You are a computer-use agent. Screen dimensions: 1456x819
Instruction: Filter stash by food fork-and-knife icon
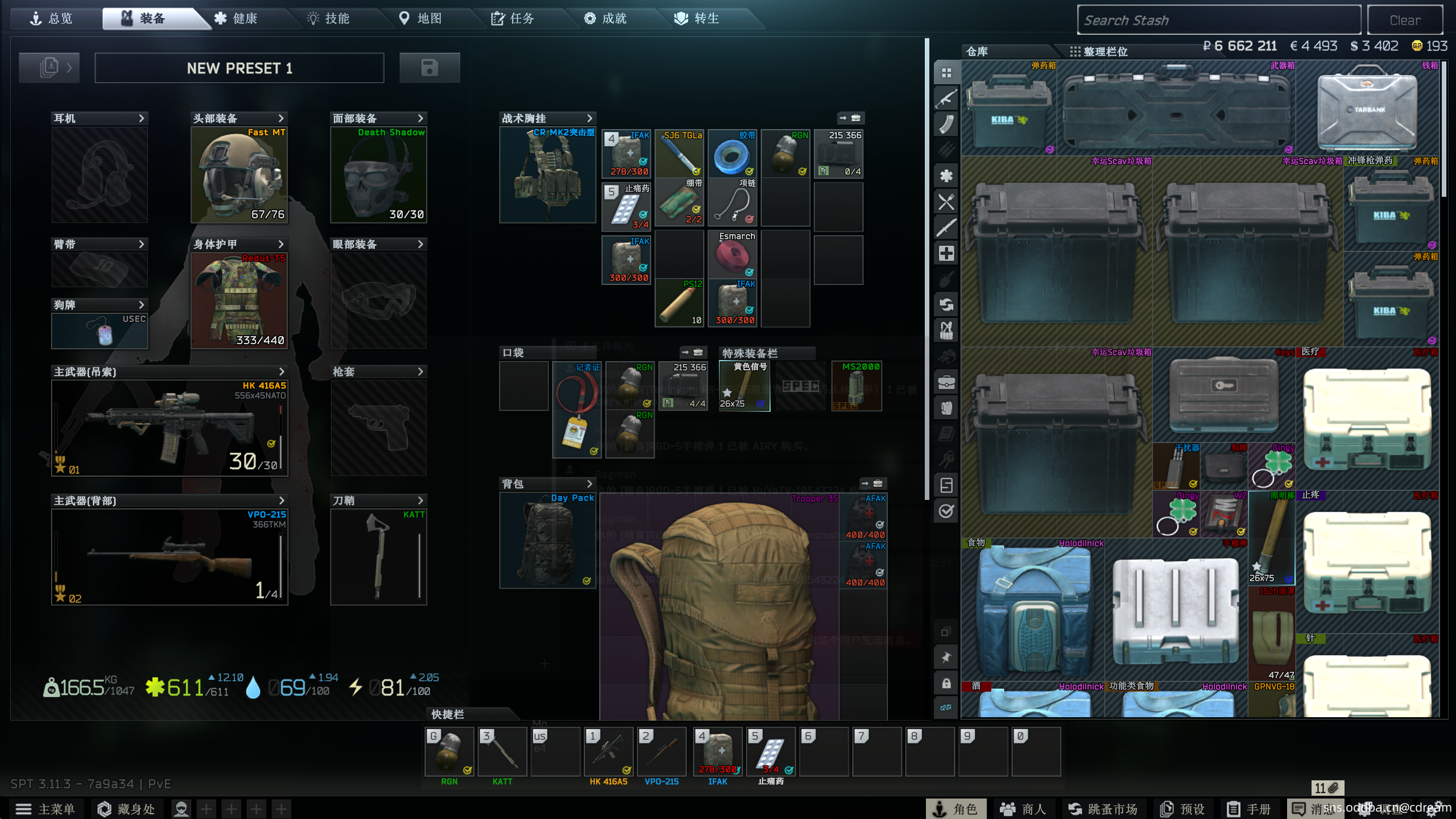point(946,201)
